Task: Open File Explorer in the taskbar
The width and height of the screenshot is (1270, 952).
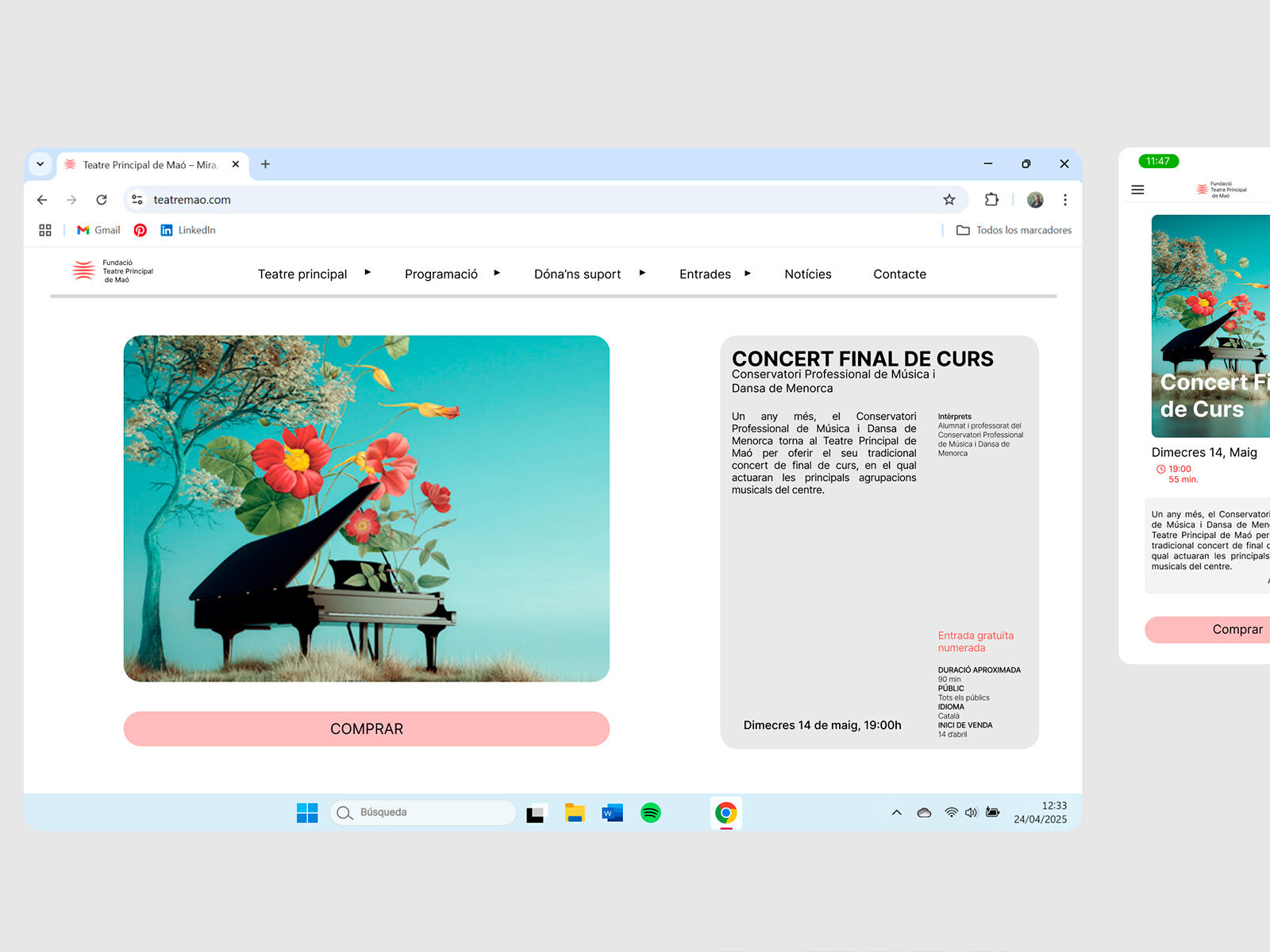Action: pyautogui.click(x=575, y=812)
